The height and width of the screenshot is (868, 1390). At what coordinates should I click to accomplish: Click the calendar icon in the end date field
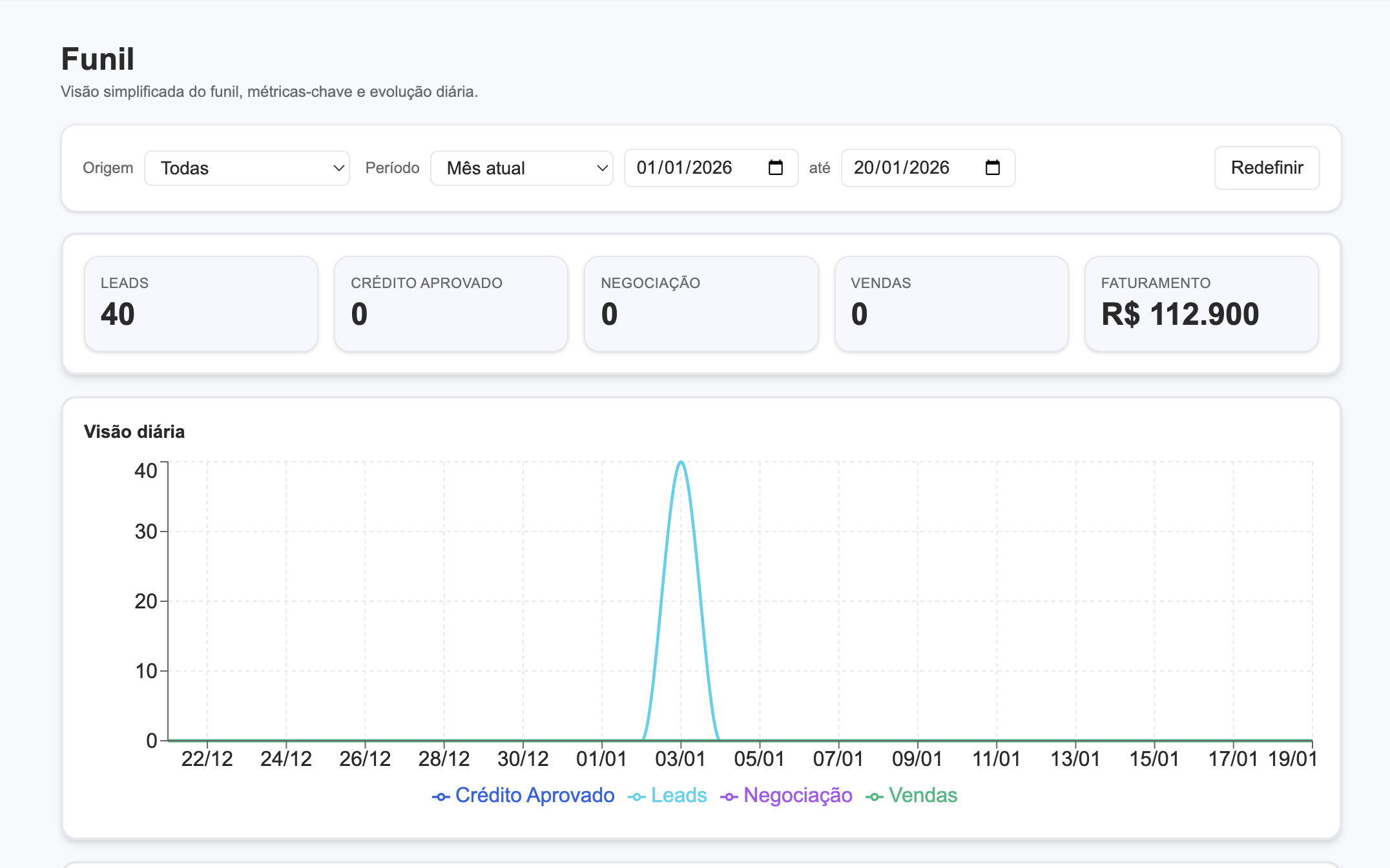tap(994, 167)
